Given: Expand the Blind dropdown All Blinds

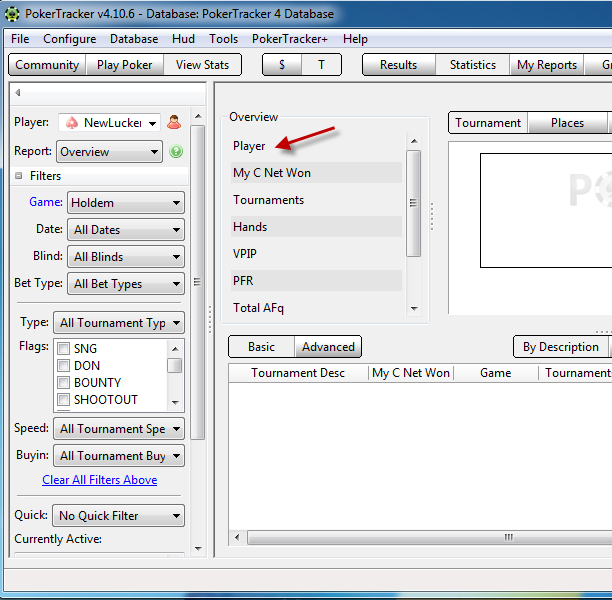Looking at the screenshot, I should 126,256.
